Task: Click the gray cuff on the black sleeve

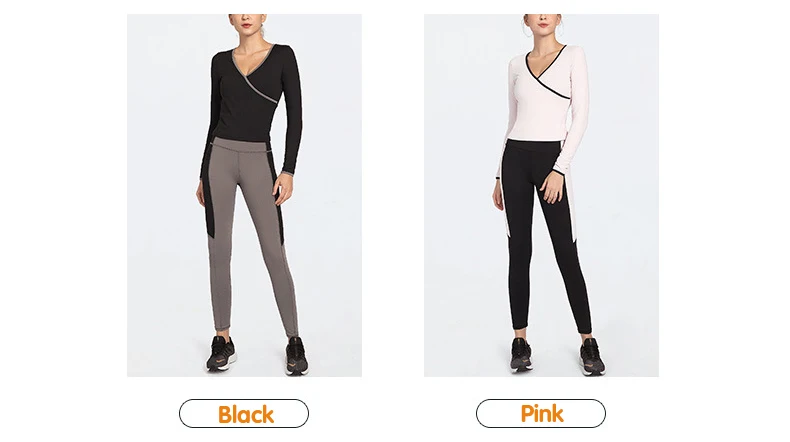Action: tap(287, 173)
